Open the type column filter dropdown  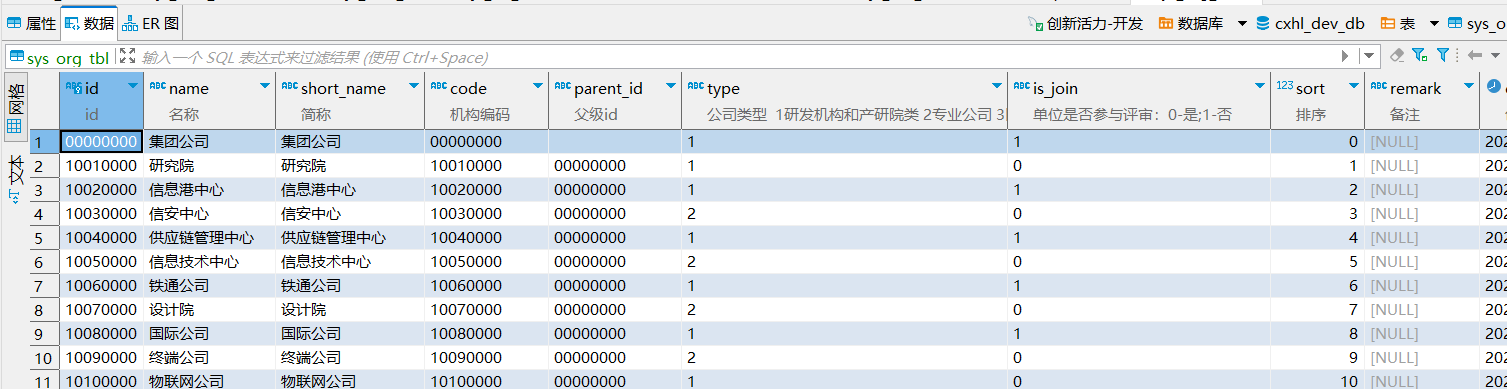(996, 87)
